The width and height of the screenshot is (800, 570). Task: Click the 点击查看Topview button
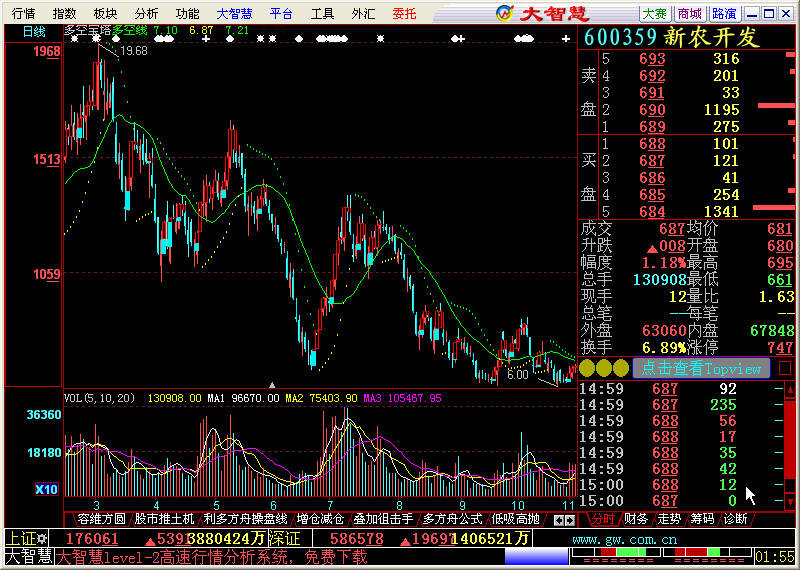coord(701,368)
